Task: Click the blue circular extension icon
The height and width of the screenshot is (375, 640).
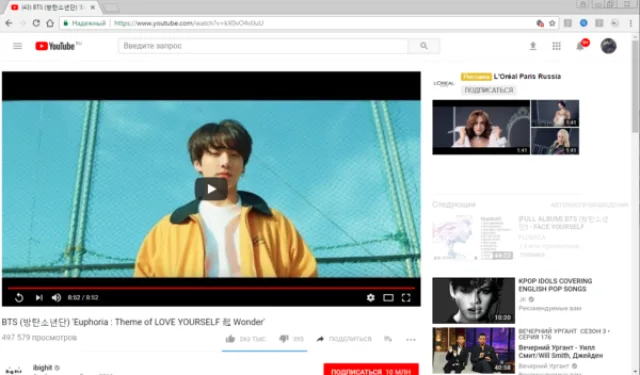Action: [x=583, y=23]
